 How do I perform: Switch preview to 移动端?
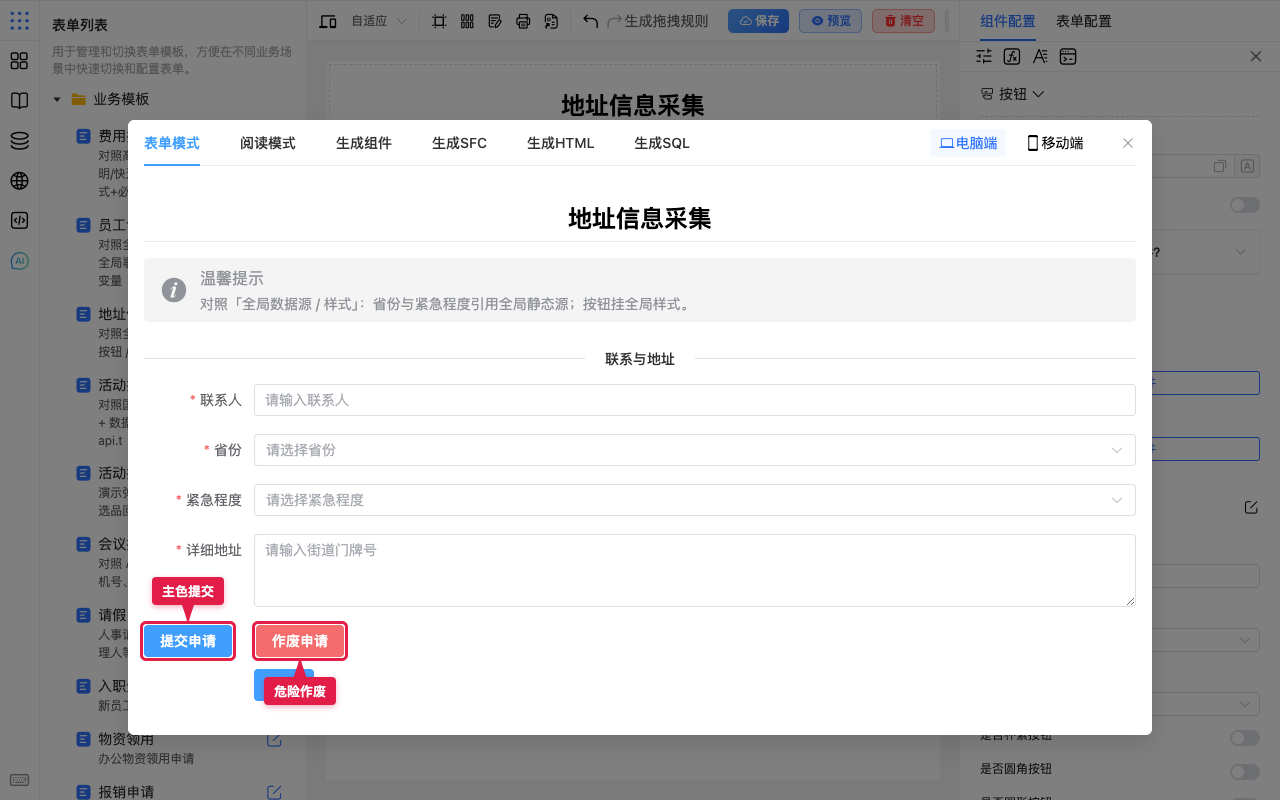tap(1055, 143)
